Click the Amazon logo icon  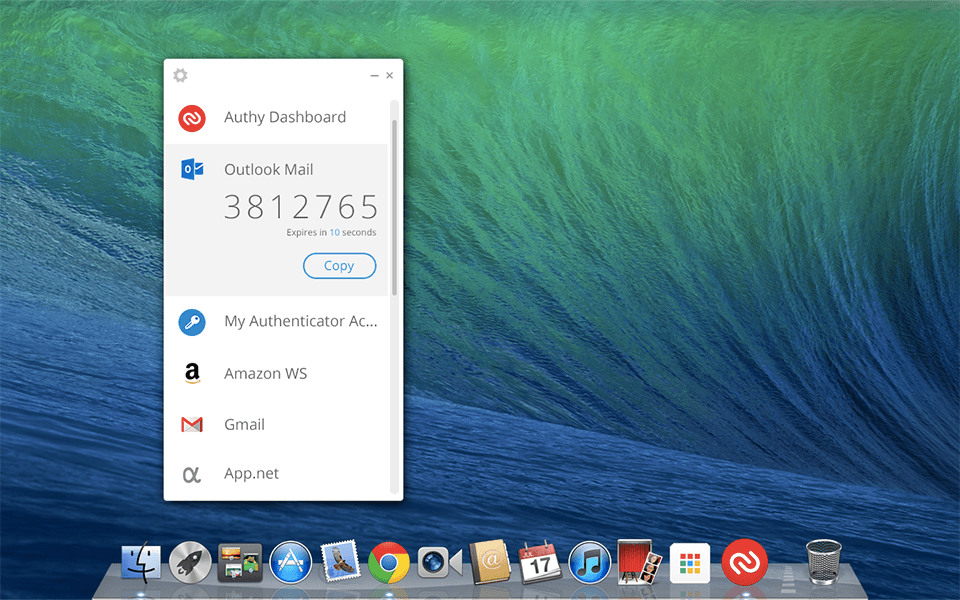click(x=192, y=373)
